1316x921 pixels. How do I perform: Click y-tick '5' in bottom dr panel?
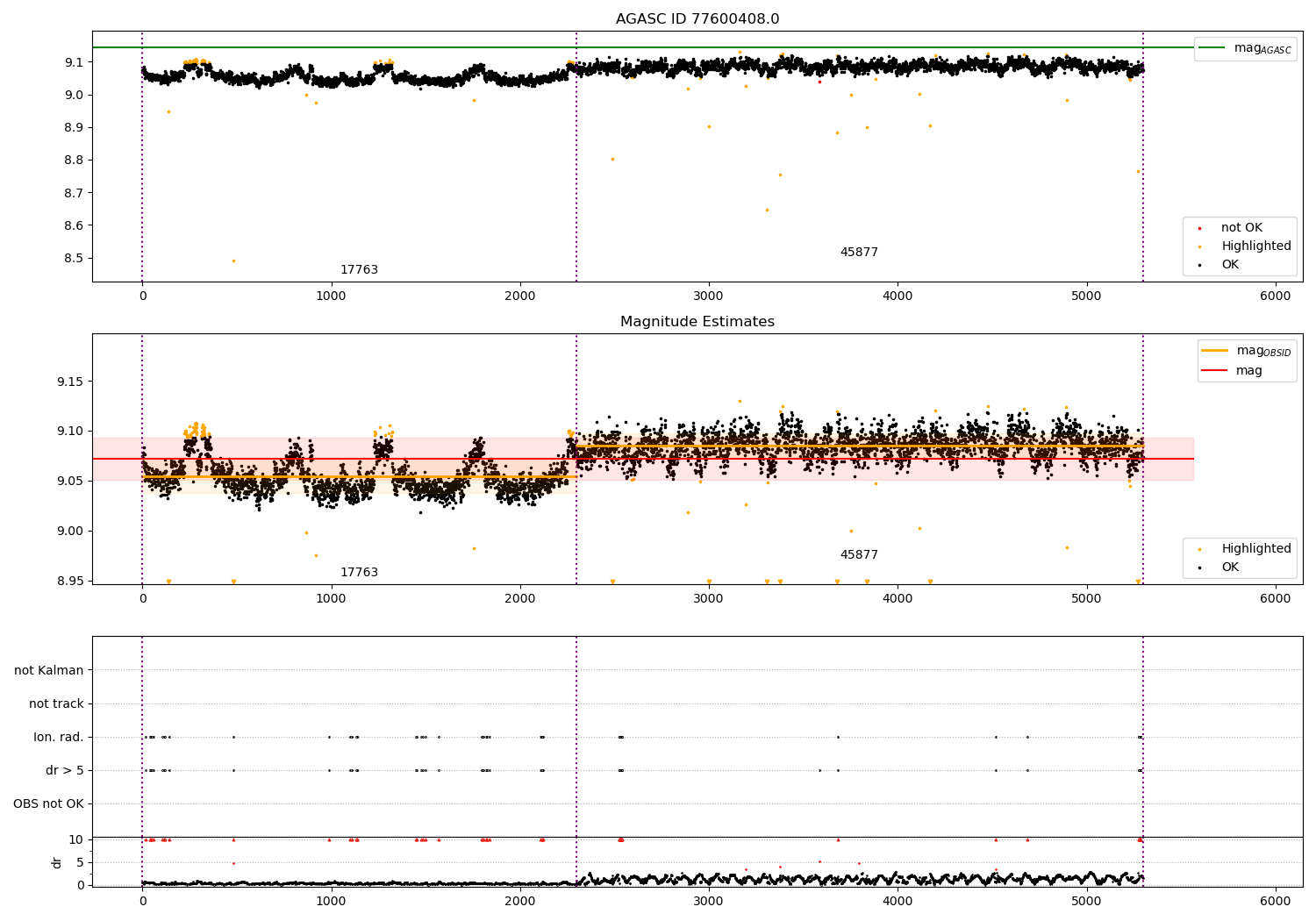(80, 862)
